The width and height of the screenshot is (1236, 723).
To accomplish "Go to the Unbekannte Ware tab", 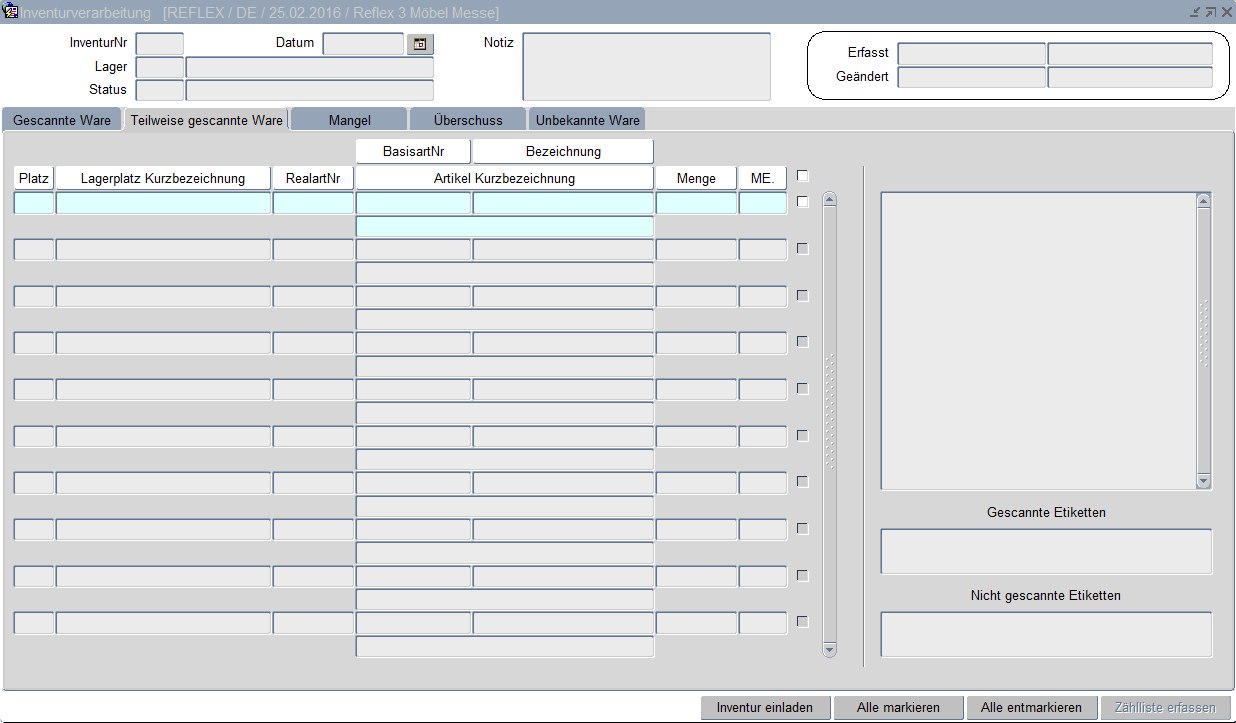I will (x=587, y=120).
